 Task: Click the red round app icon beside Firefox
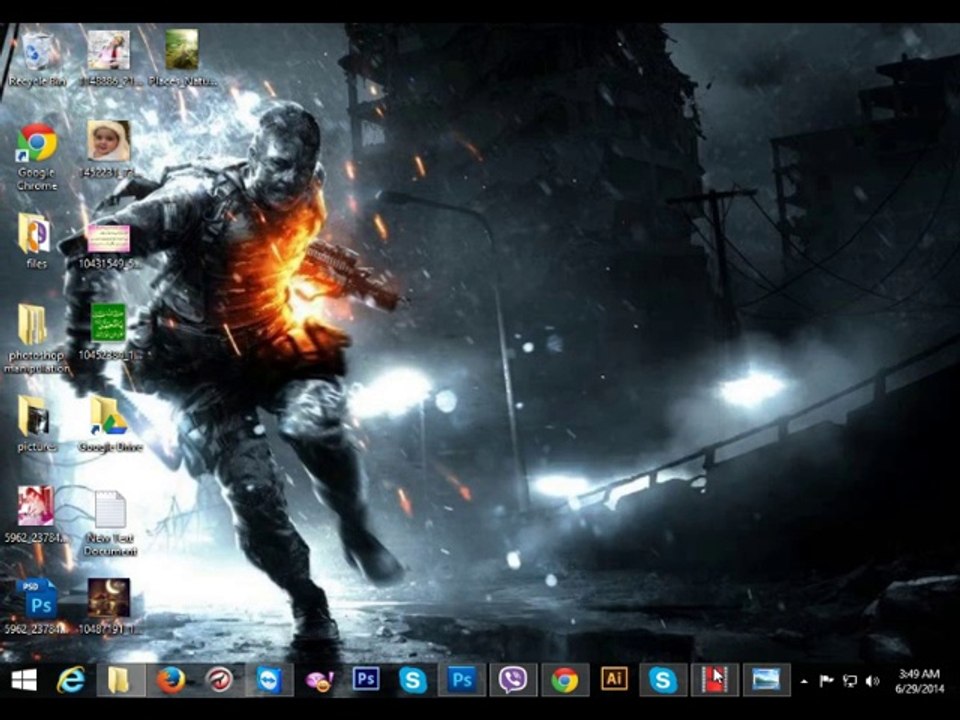pyautogui.click(x=219, y=680)
